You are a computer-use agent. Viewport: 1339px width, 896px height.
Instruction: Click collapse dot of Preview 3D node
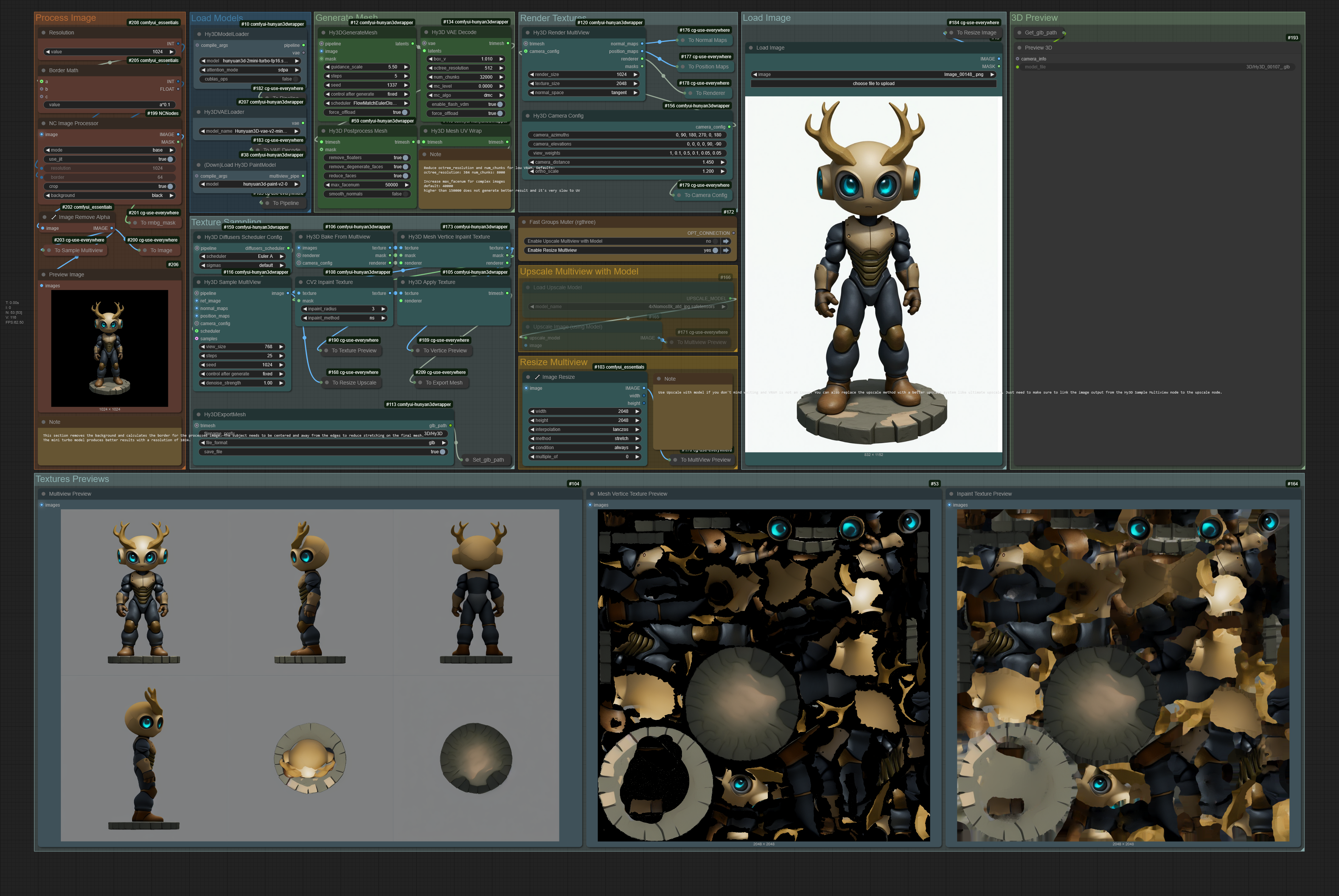click(1019, 48)
